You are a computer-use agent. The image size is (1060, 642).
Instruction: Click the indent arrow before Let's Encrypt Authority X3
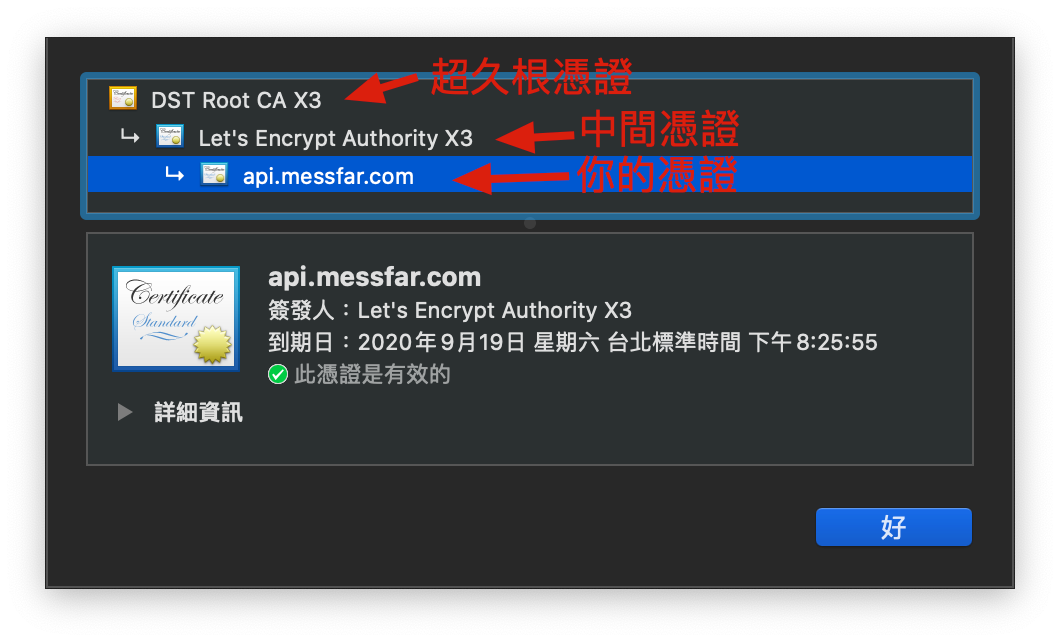tap(130, 137)
